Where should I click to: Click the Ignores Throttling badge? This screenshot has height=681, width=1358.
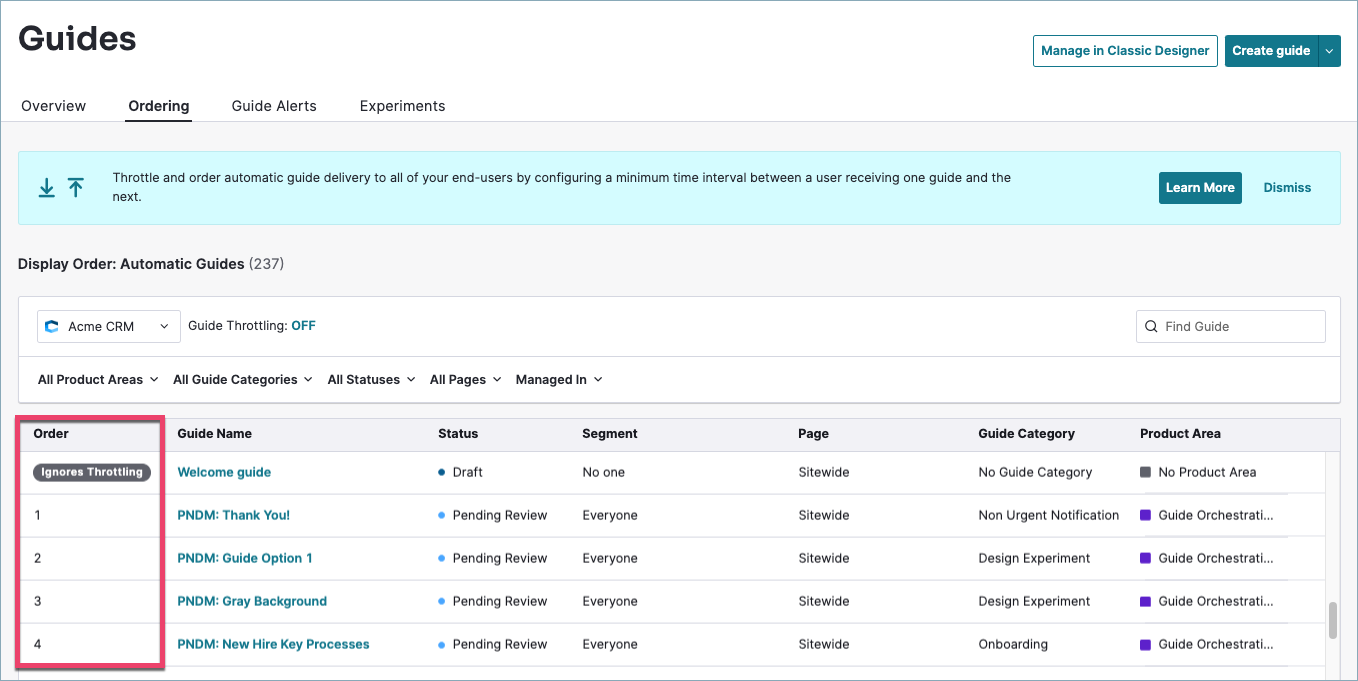click(x=92, y=472)
